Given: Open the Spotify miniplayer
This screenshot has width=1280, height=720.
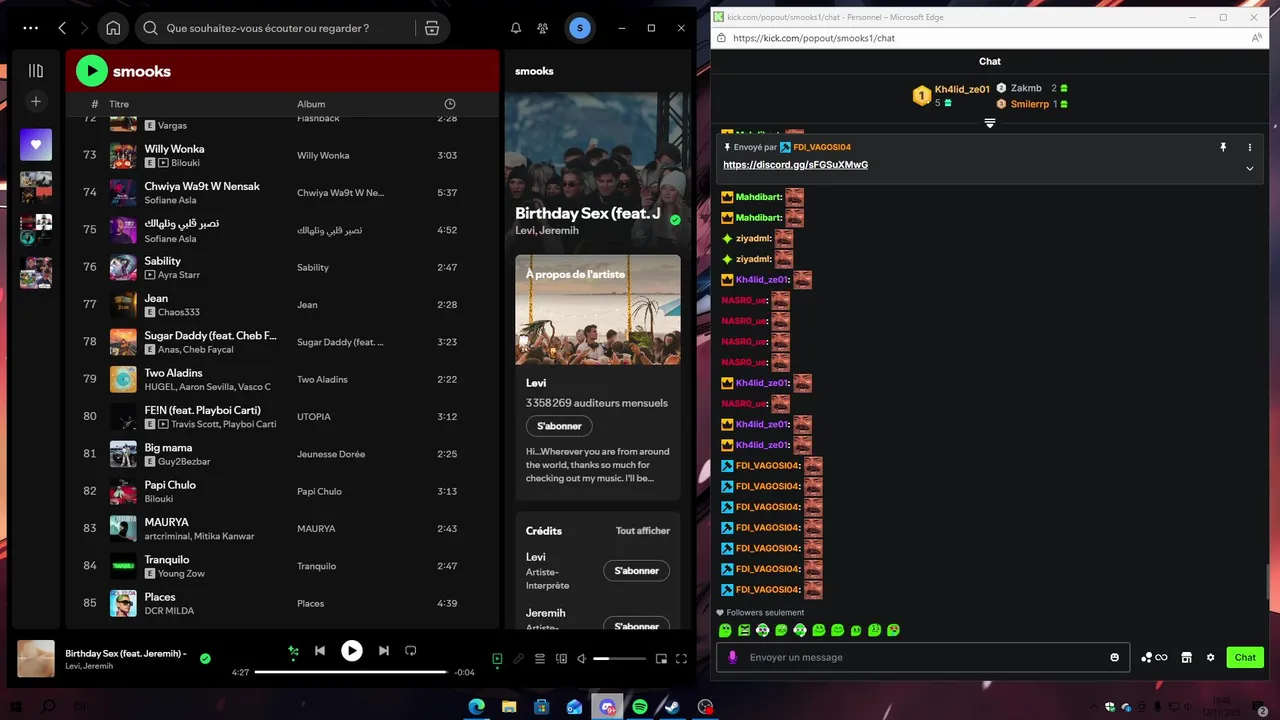Looking at the screenshot, I should [661, 658].
